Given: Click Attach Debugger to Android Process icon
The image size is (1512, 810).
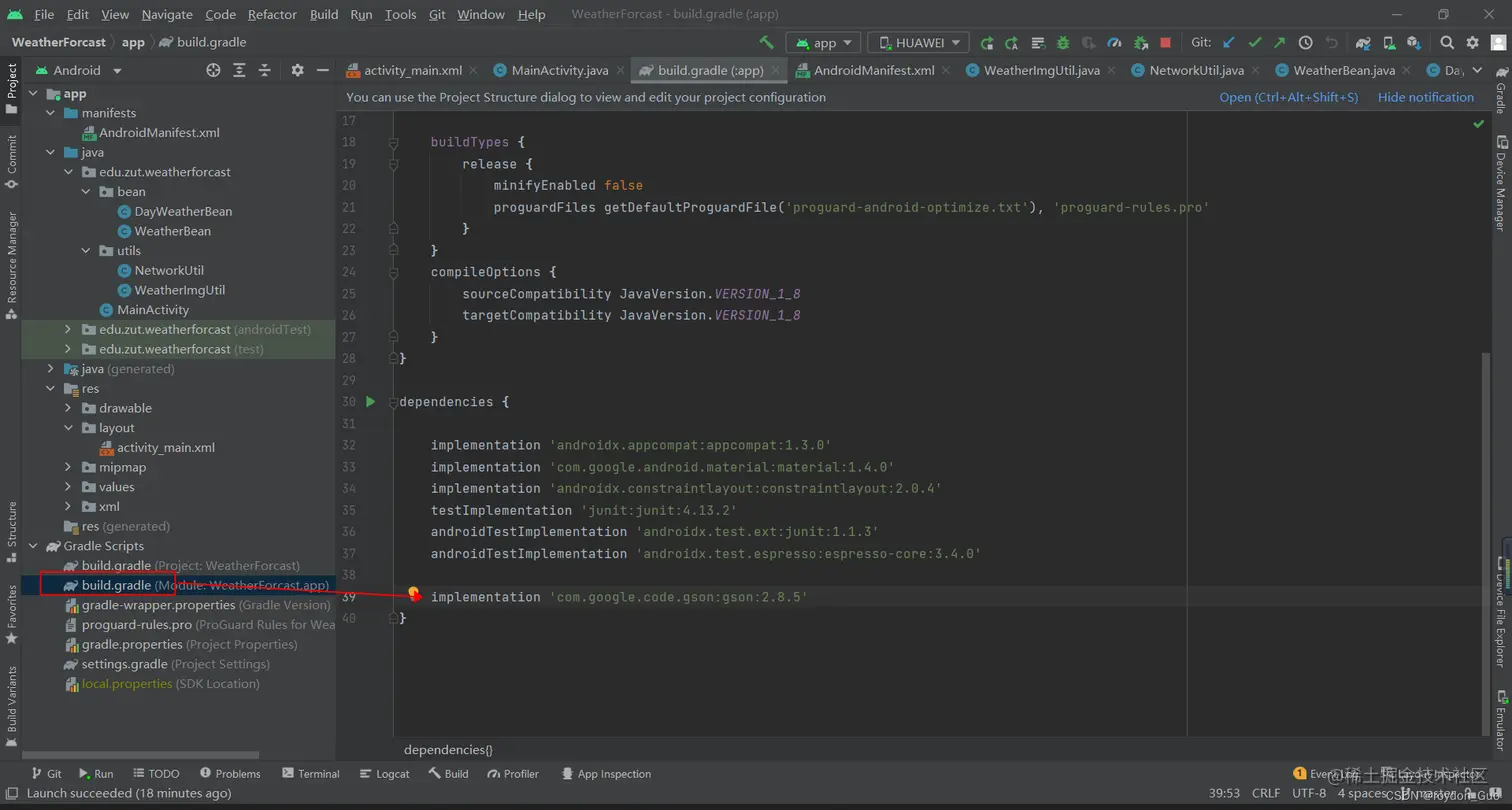Looking at the screenshot, I should click(1140, 43).
